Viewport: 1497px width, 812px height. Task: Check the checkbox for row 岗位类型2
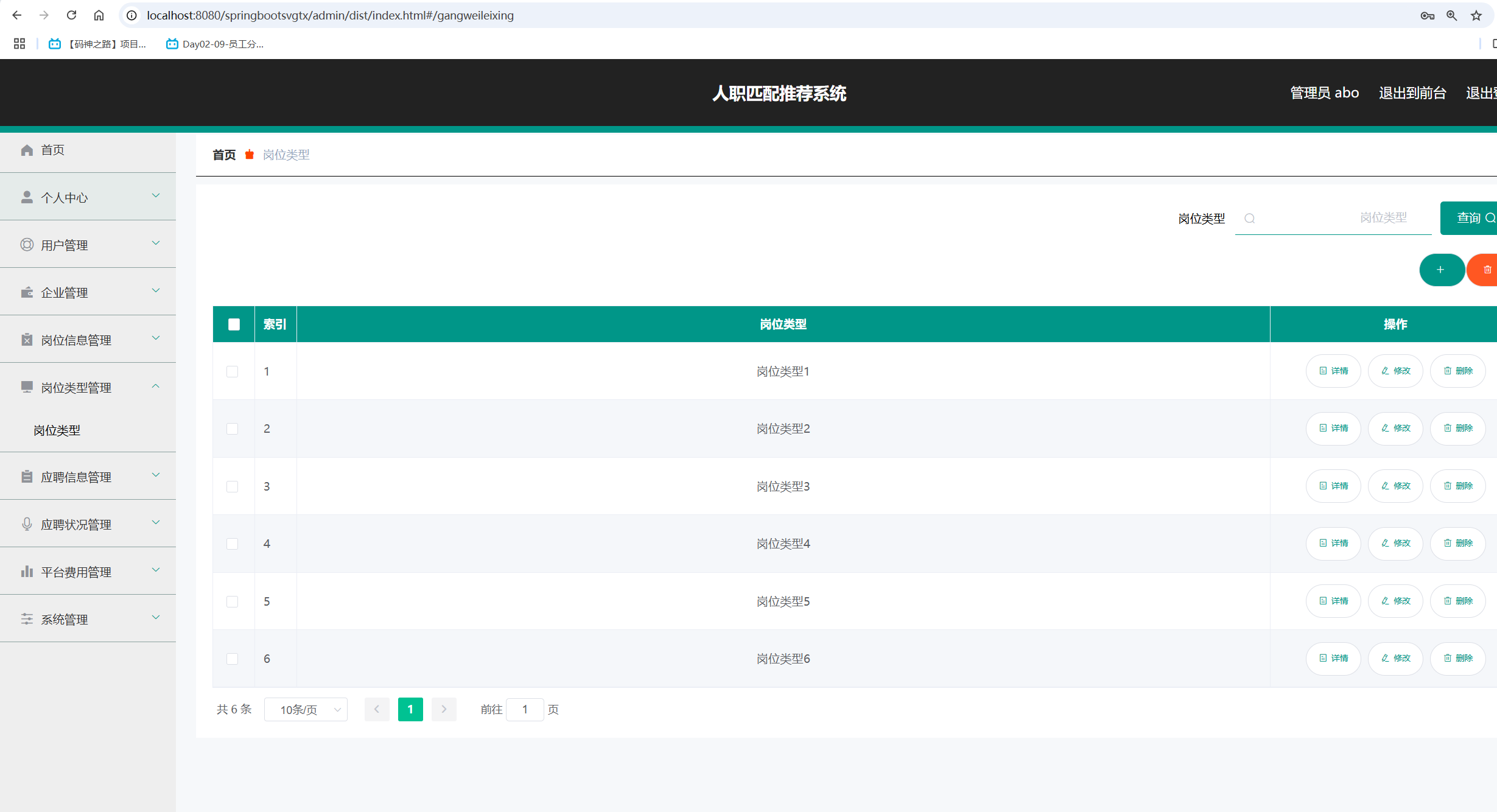[232, 429]
